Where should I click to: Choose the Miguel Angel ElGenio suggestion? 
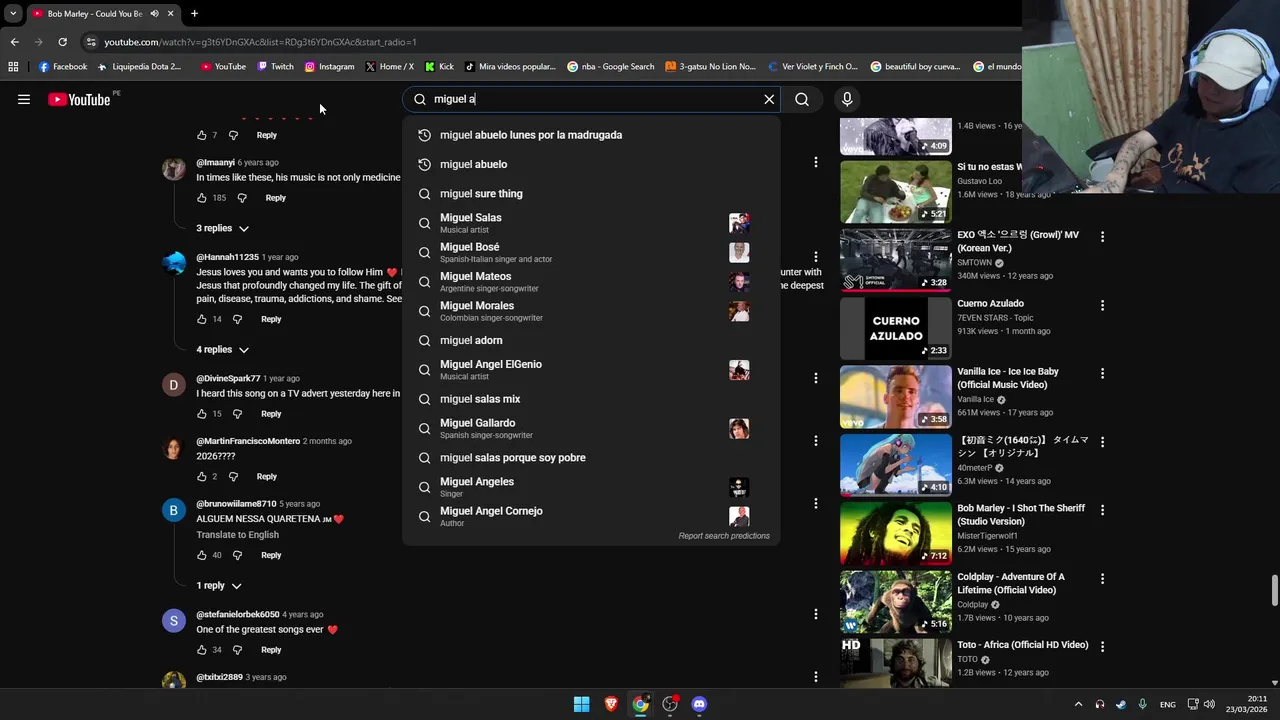[x=591, y=370]
